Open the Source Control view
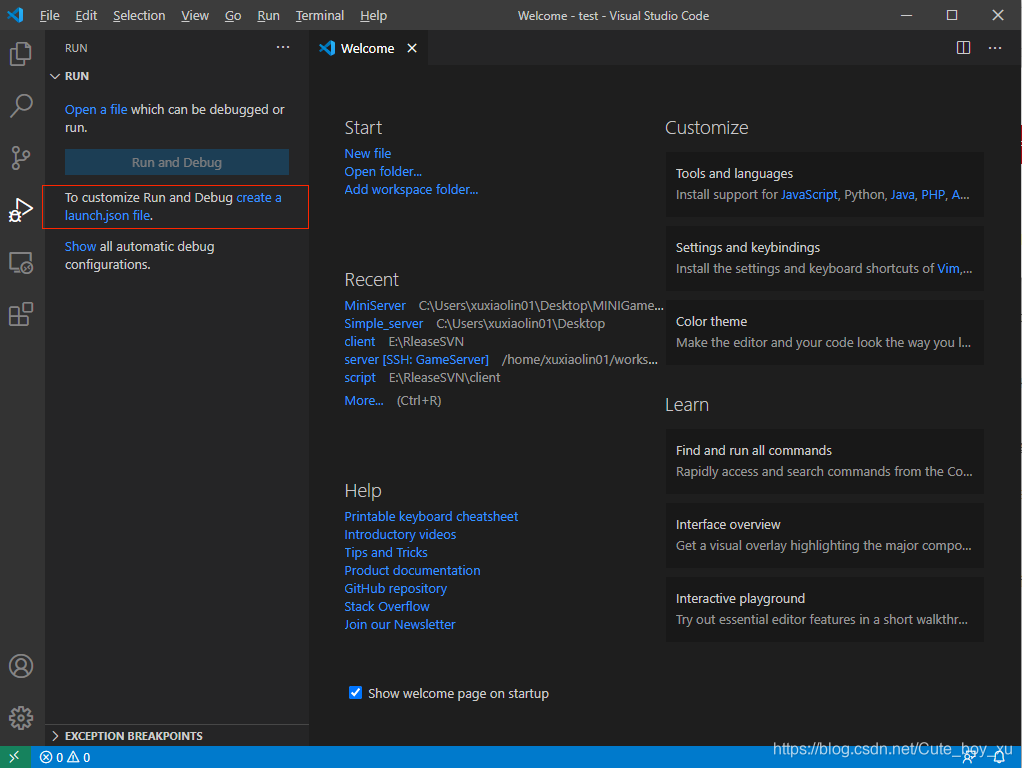The width and height of the screenshot is (1022, 768). (21, 158)
